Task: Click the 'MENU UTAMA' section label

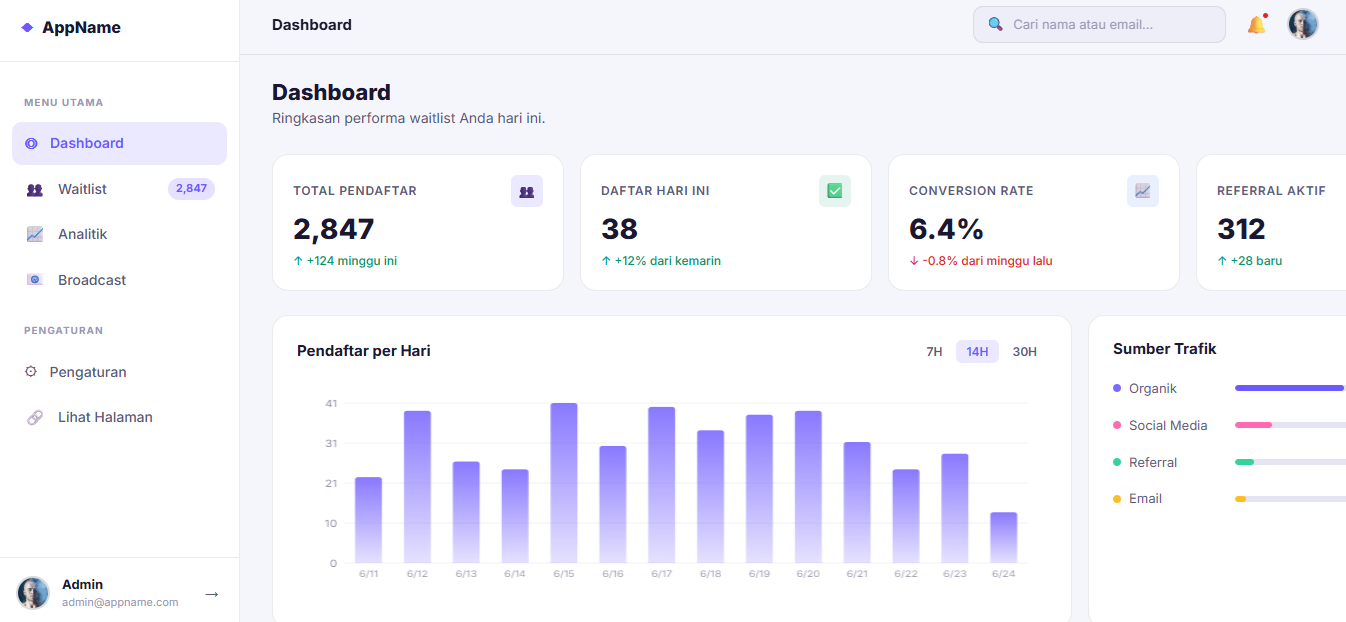Action: [x=64, y=102]
